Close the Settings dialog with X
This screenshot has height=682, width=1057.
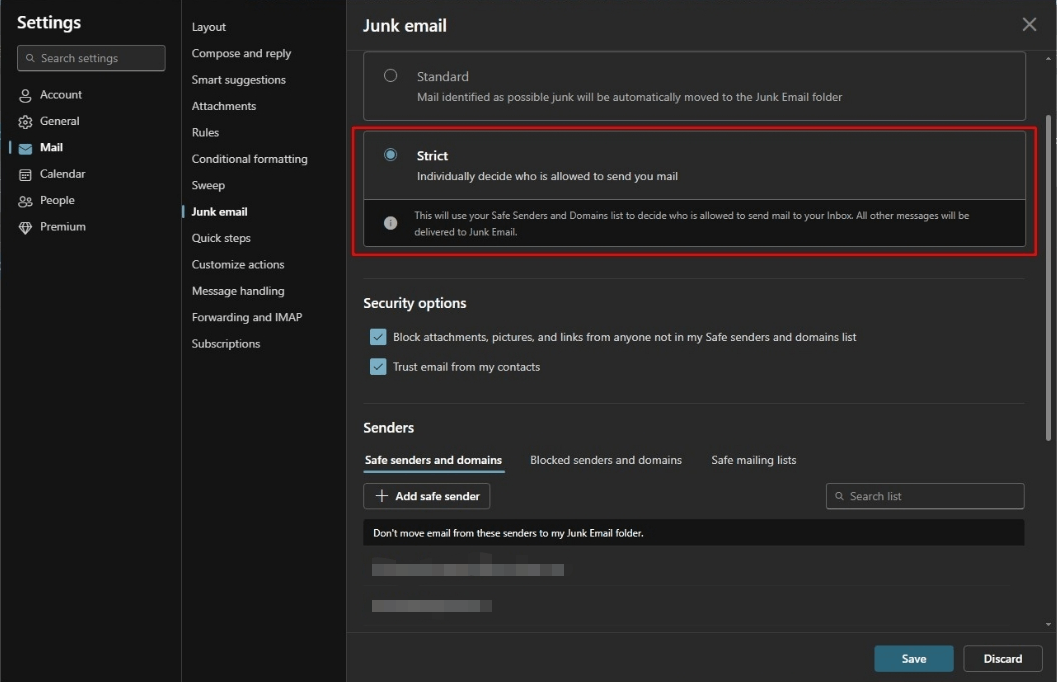pos(1029,24)
